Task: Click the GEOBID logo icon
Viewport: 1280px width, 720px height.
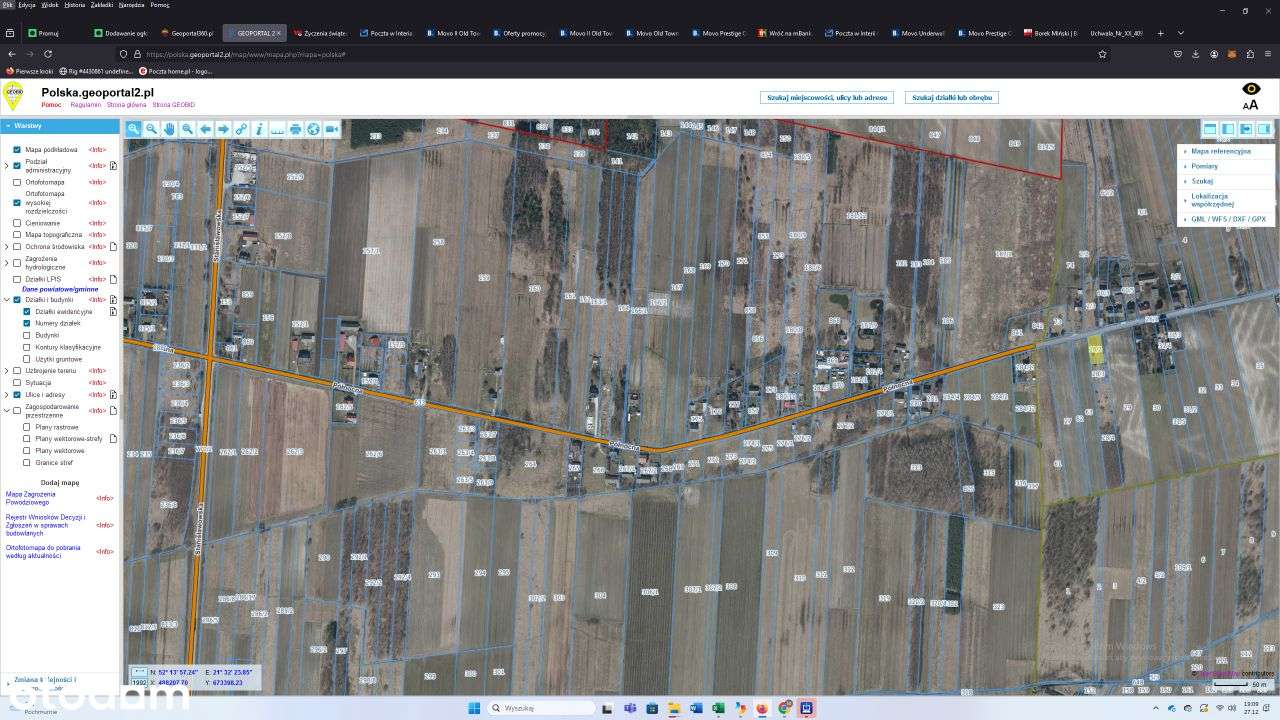Action: (x=13, y=96)
